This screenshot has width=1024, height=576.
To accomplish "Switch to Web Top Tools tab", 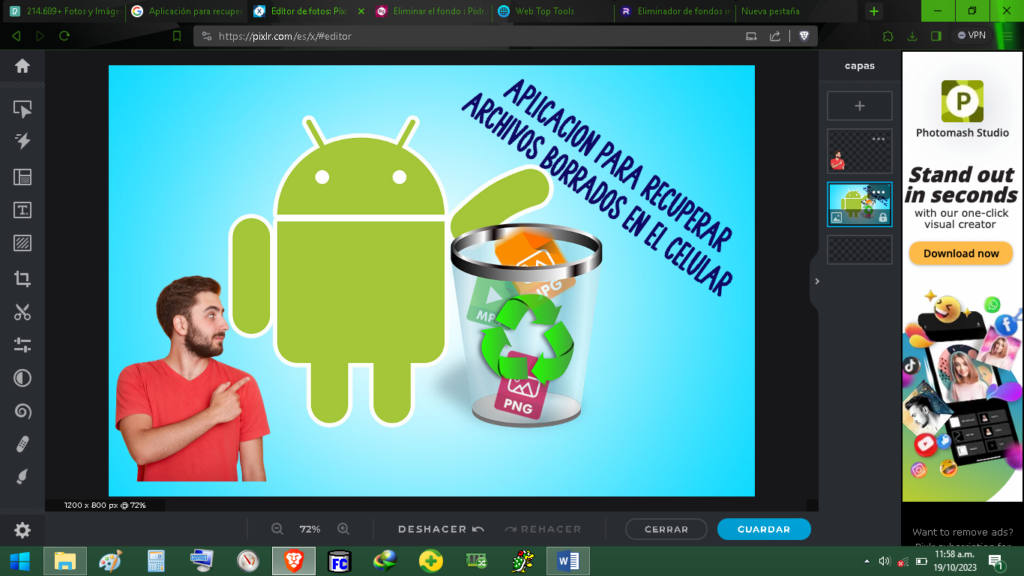I will [553, 11].
